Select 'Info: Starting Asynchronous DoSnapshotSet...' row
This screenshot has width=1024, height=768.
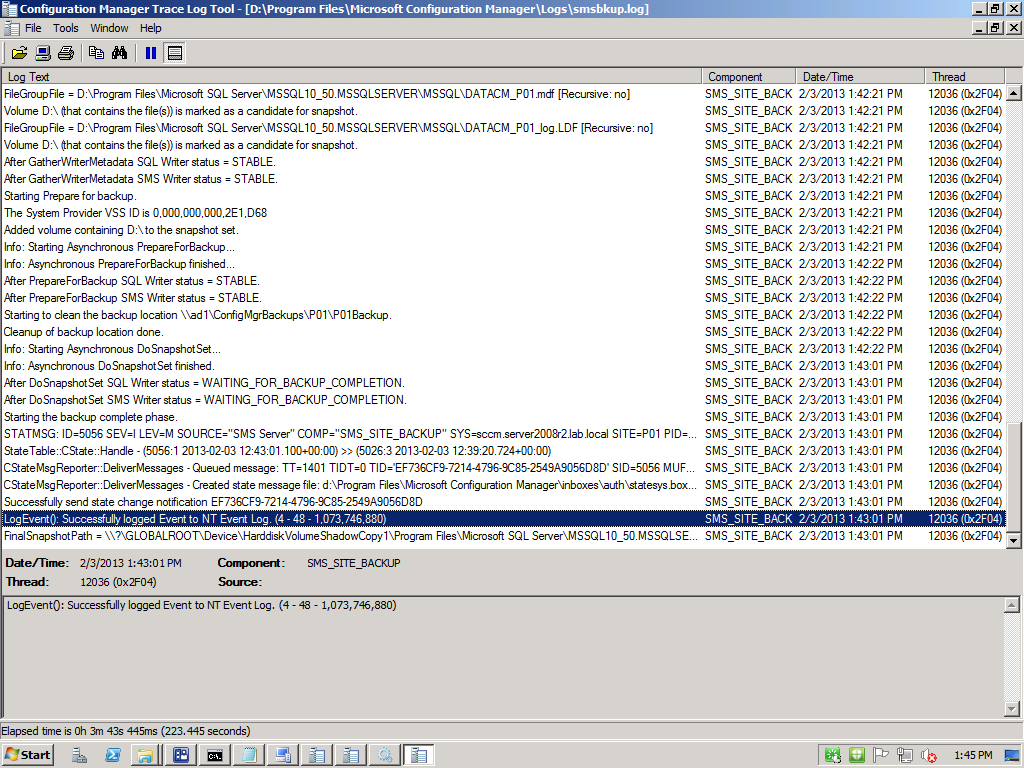(x=503, y=349)
